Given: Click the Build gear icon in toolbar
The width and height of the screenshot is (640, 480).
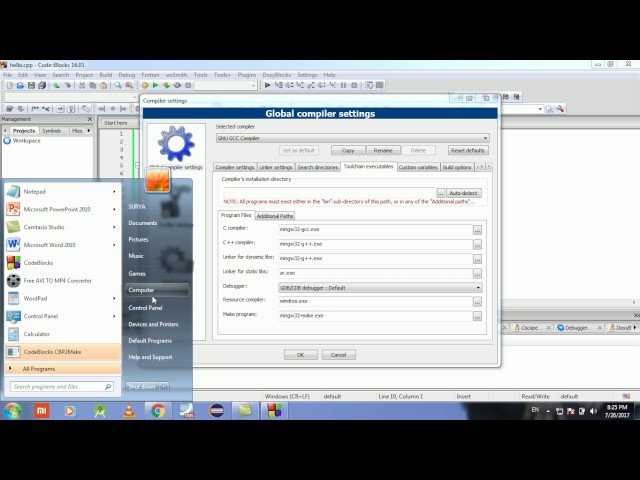Looking at the screenshot, I should (144, 85).
